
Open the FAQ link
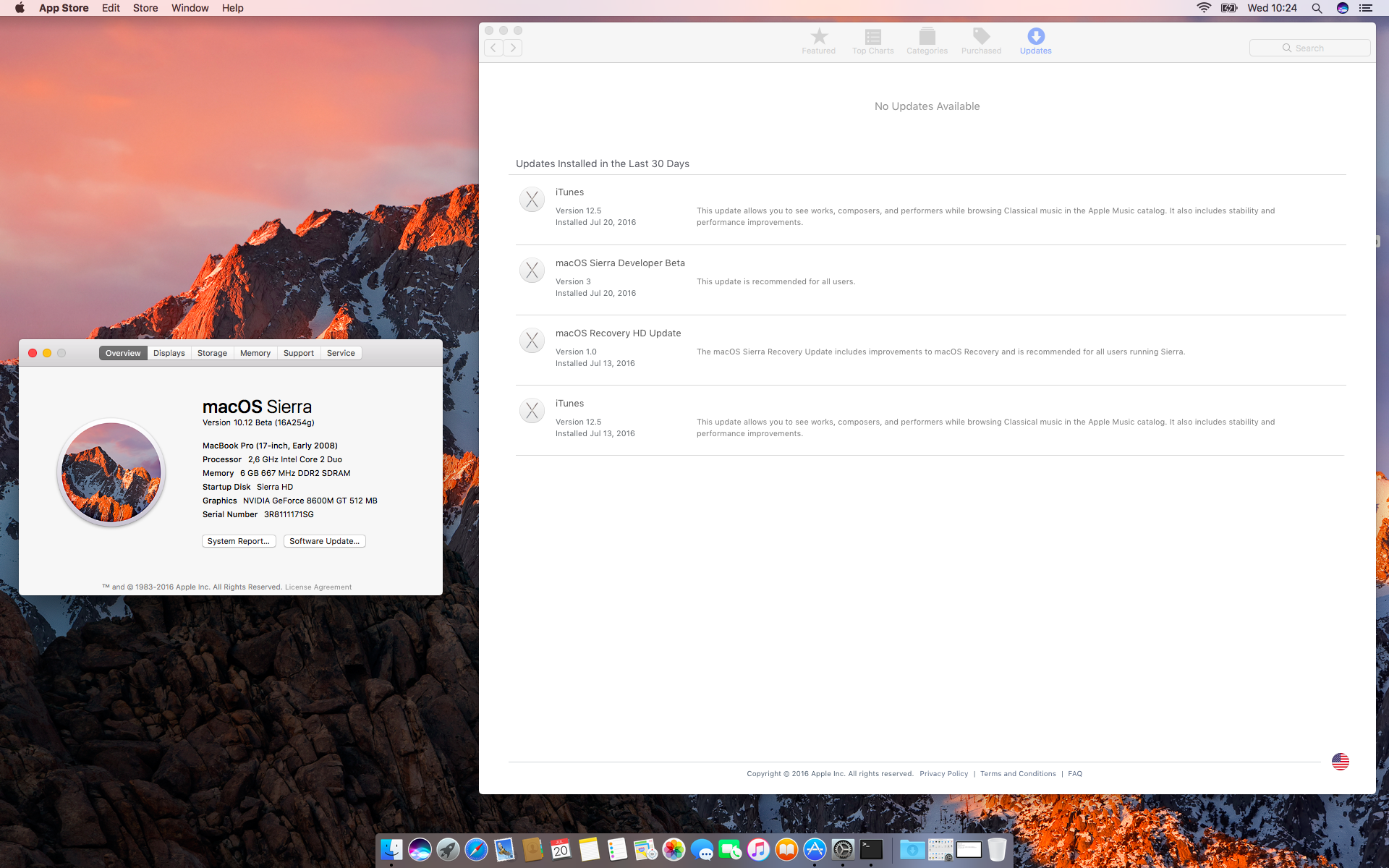coord(1075,773)
